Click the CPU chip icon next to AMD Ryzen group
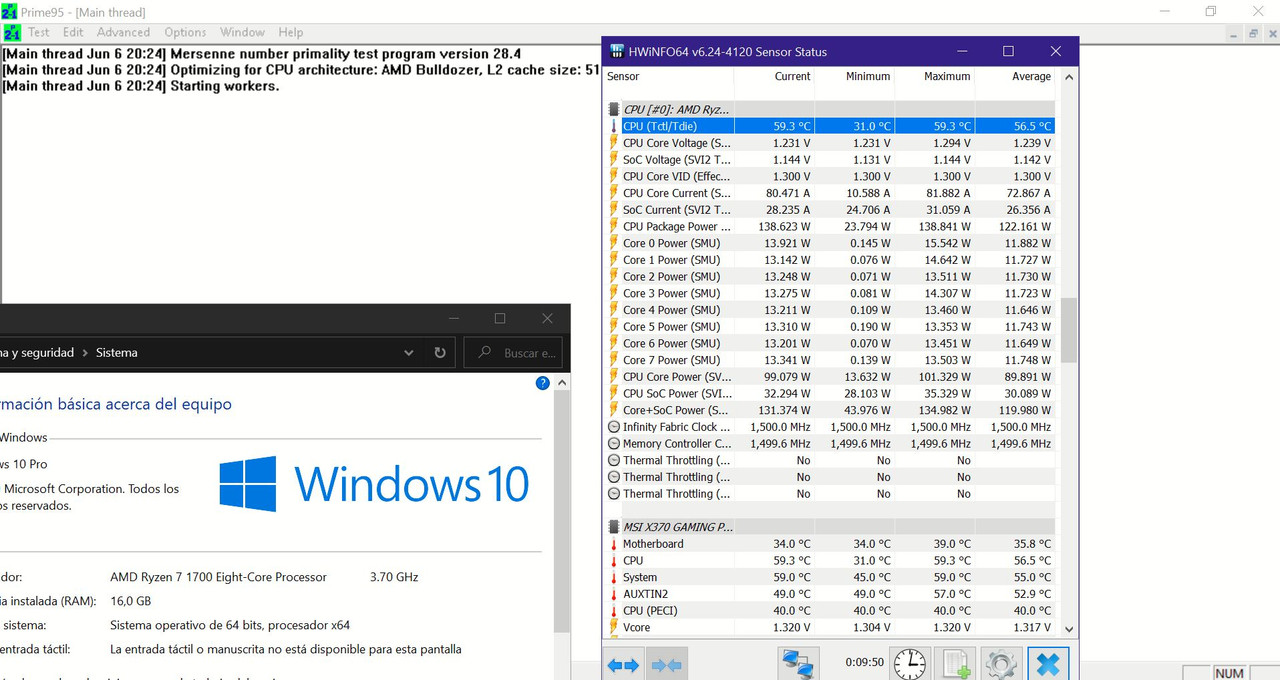 click(614, 109)
